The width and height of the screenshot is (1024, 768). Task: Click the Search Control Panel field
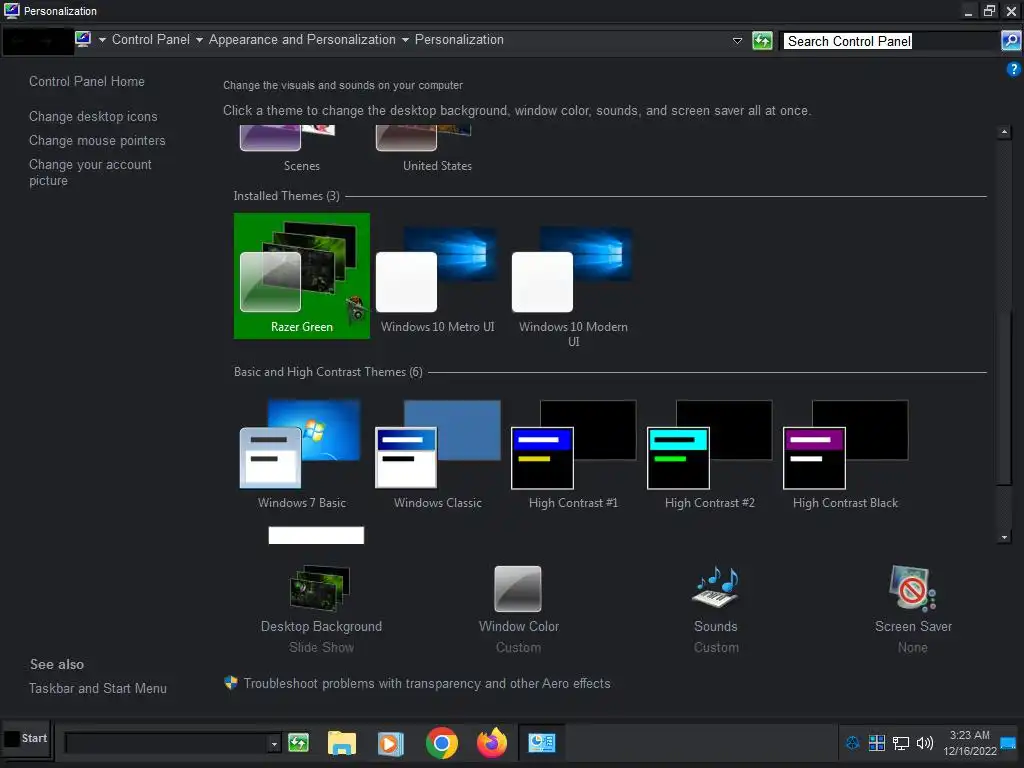coord(890,41)
